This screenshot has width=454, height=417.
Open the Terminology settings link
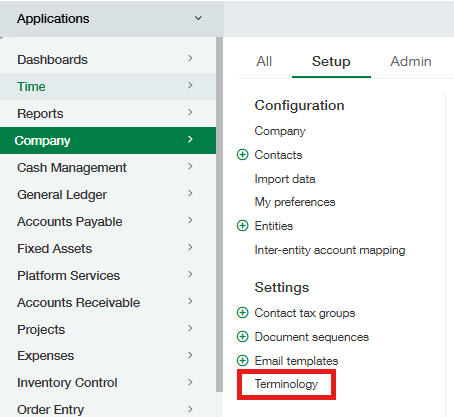click(x=286, y=384)
